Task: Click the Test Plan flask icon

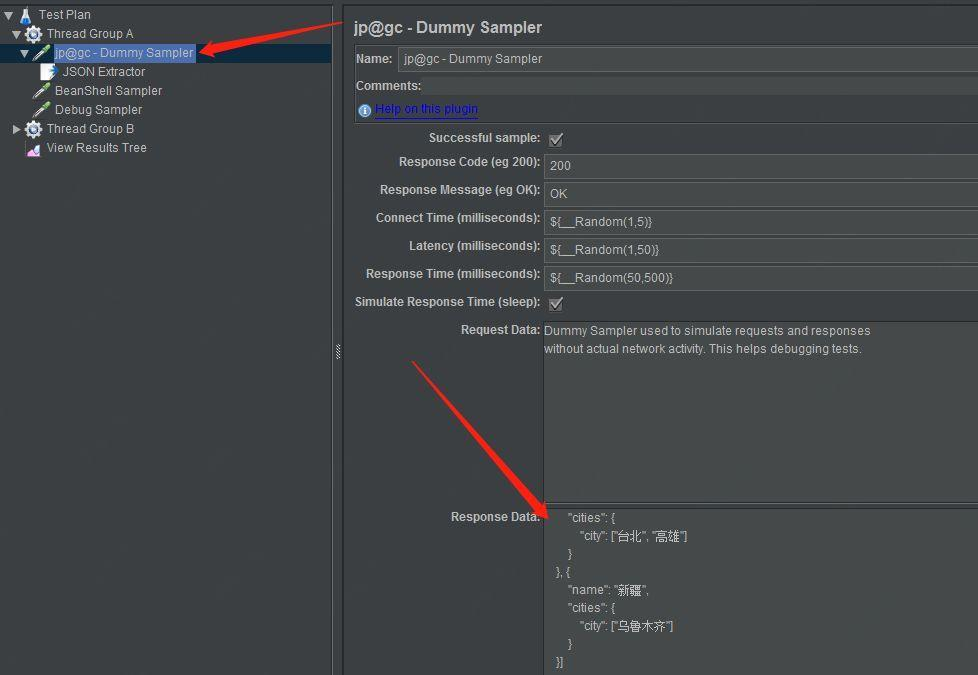Action: 25,15
